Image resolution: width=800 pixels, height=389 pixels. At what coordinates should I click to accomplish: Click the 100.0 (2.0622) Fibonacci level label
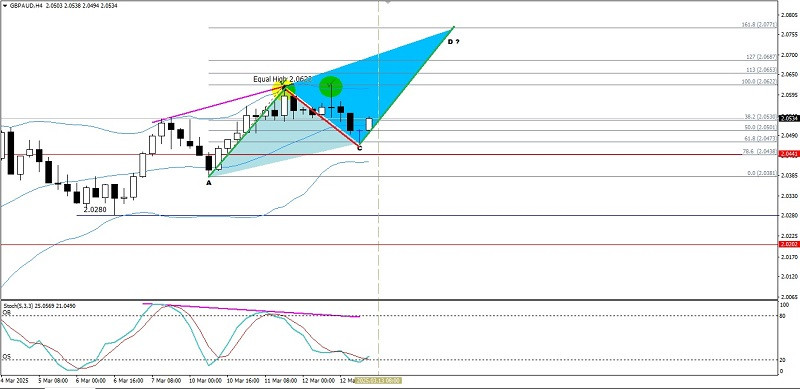tap(760, 81)
